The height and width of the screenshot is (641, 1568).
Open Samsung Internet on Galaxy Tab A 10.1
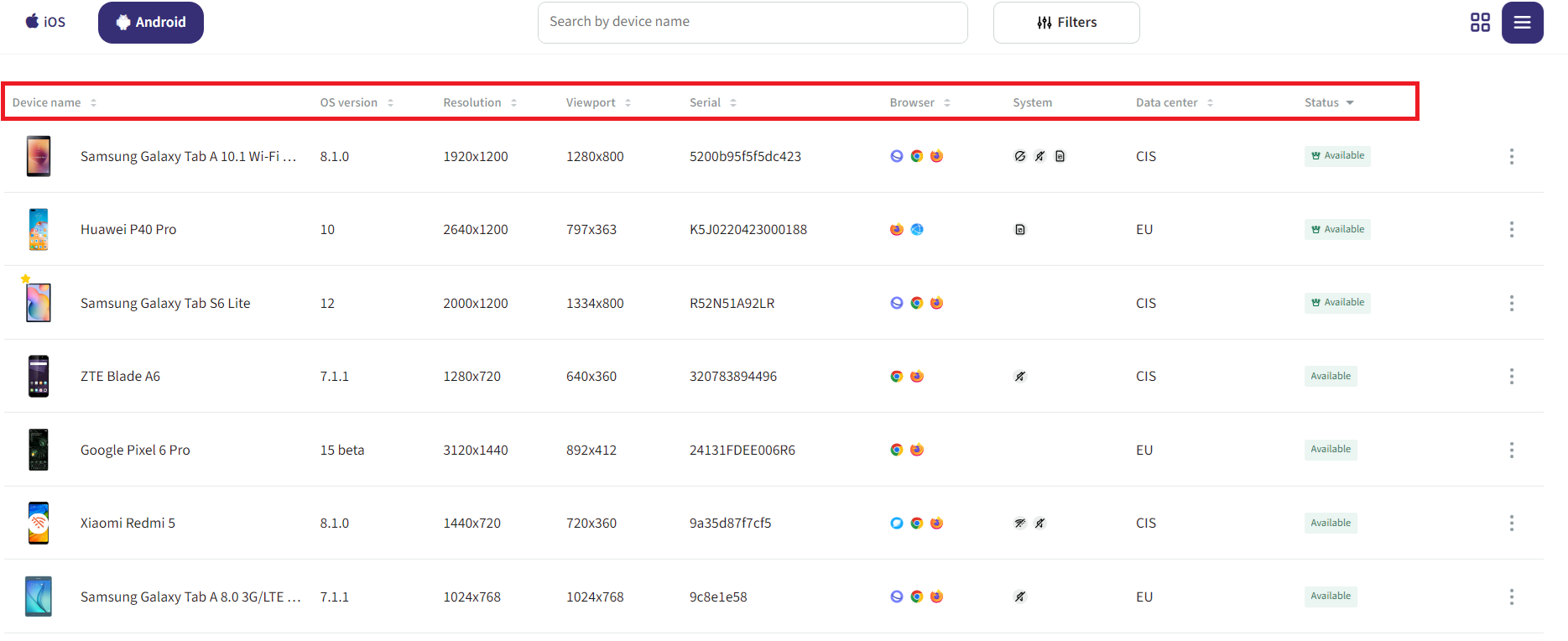pos(897,156)
